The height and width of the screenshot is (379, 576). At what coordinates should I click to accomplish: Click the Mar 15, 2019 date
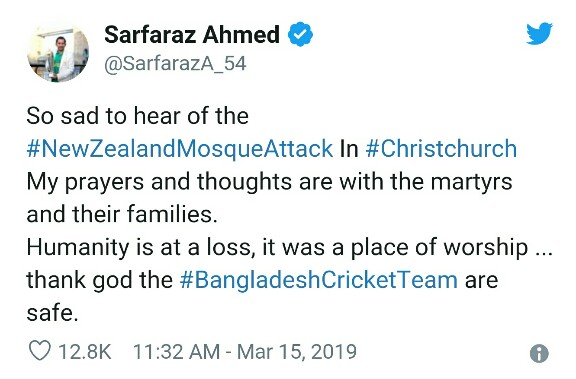(x=297, y=351)
